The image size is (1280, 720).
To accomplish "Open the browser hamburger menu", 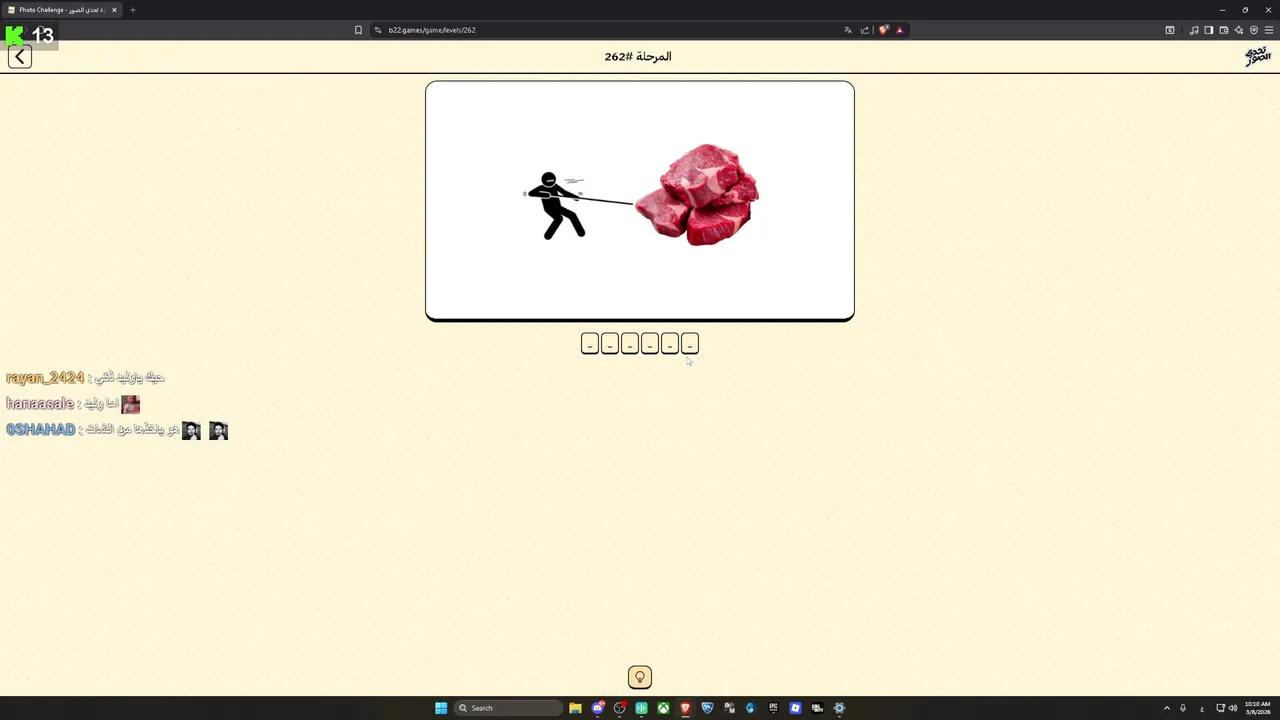I will 1268,30.
